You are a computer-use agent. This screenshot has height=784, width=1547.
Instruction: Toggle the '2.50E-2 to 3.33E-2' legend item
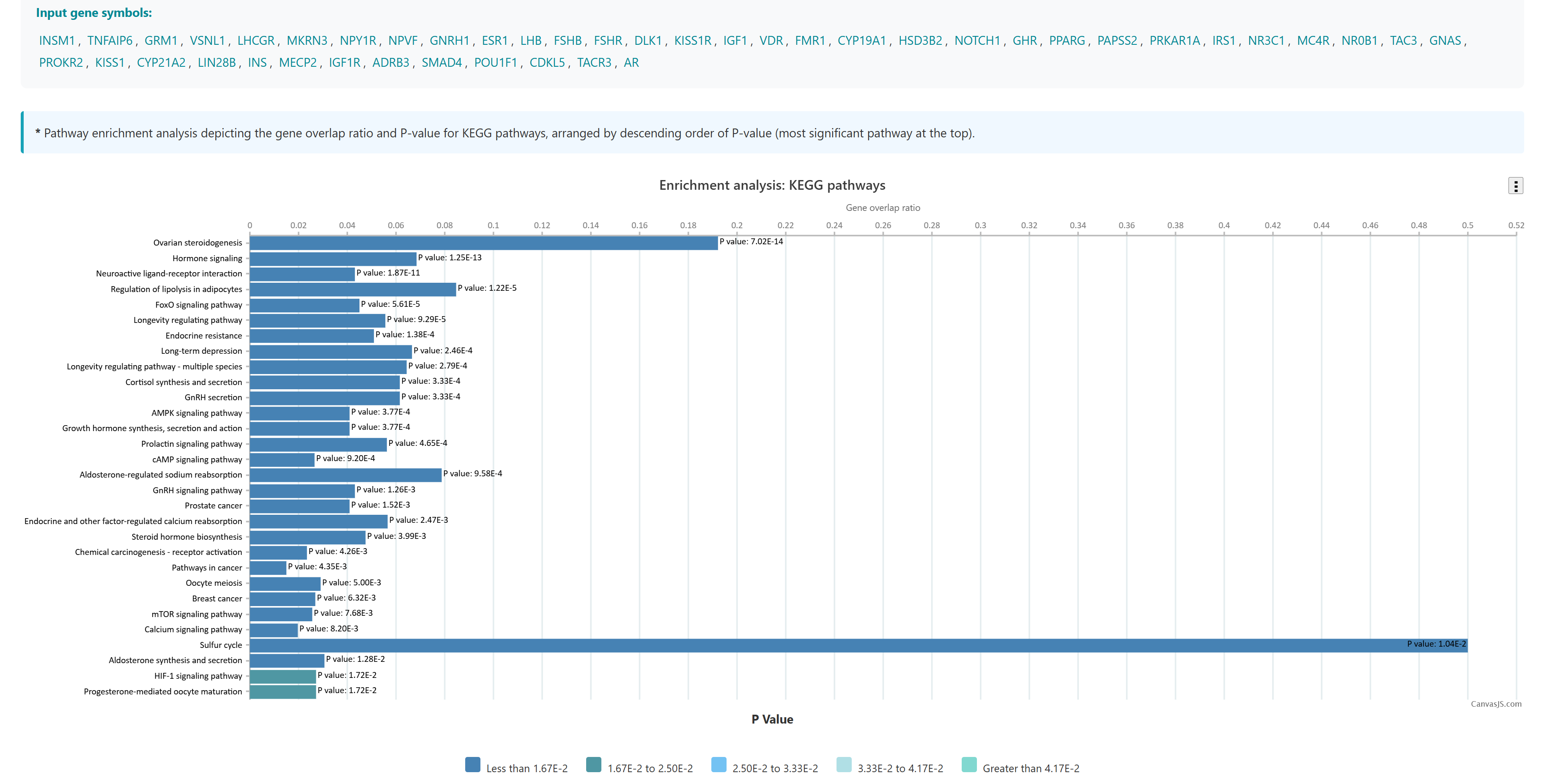[775, 768]
